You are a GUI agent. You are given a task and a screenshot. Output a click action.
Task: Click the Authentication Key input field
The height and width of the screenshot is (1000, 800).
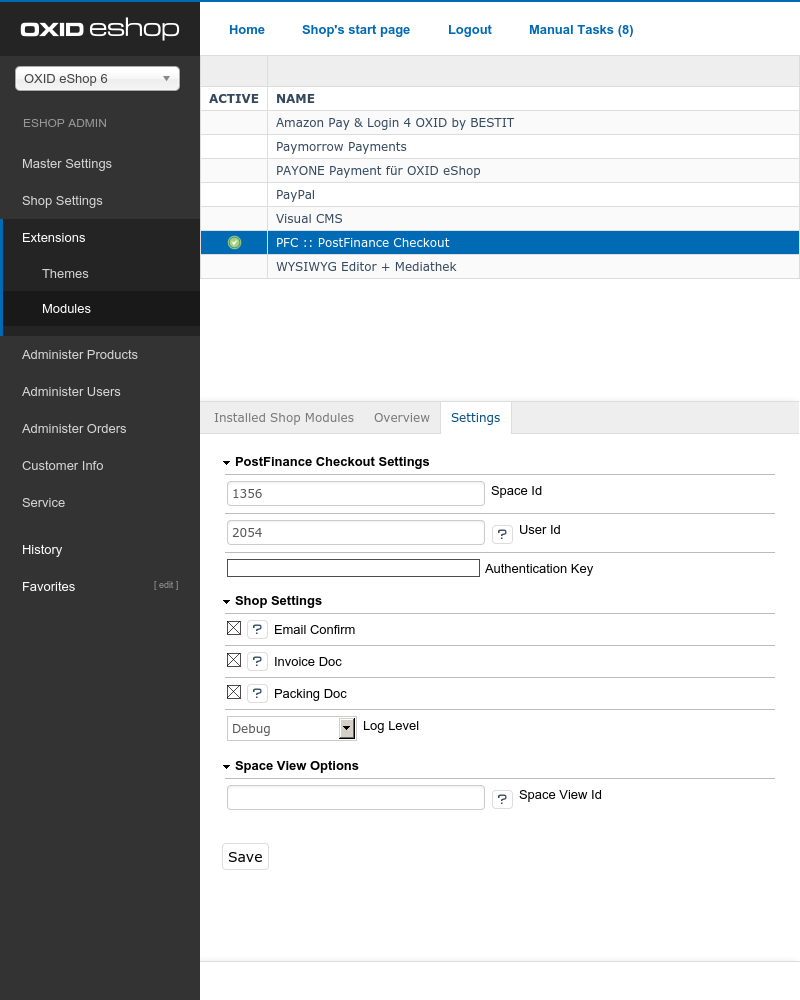click(x=352, y=567)
